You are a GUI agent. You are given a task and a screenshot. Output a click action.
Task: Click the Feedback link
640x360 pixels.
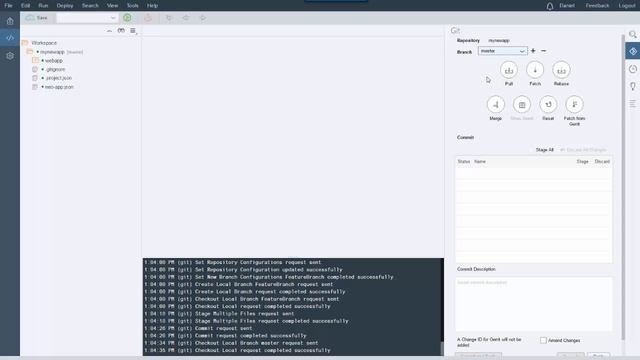pos(597,6)
